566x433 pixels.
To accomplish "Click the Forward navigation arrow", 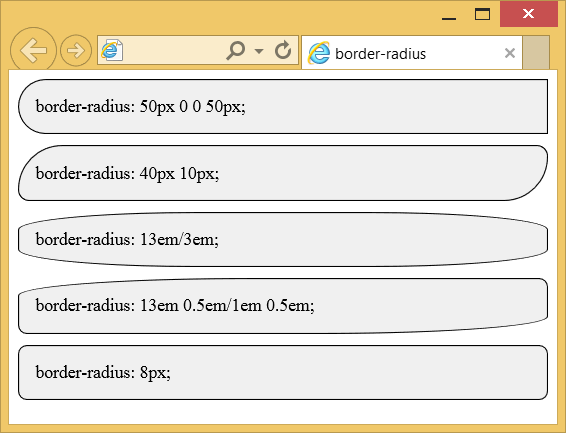I will [76, 51].
